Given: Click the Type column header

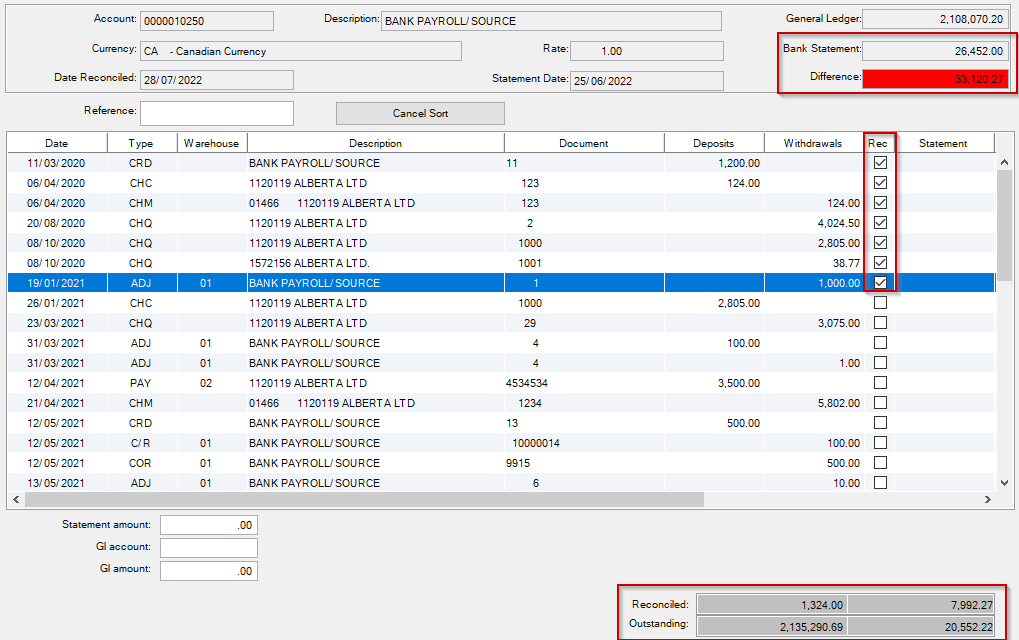Looking at the screenshot, I should pyautogui.click(x=141, y=143).
